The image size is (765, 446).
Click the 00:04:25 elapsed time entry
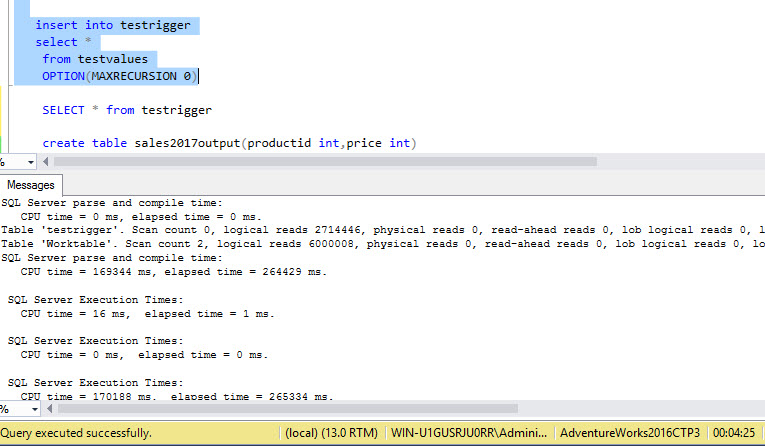coord(734,433)
